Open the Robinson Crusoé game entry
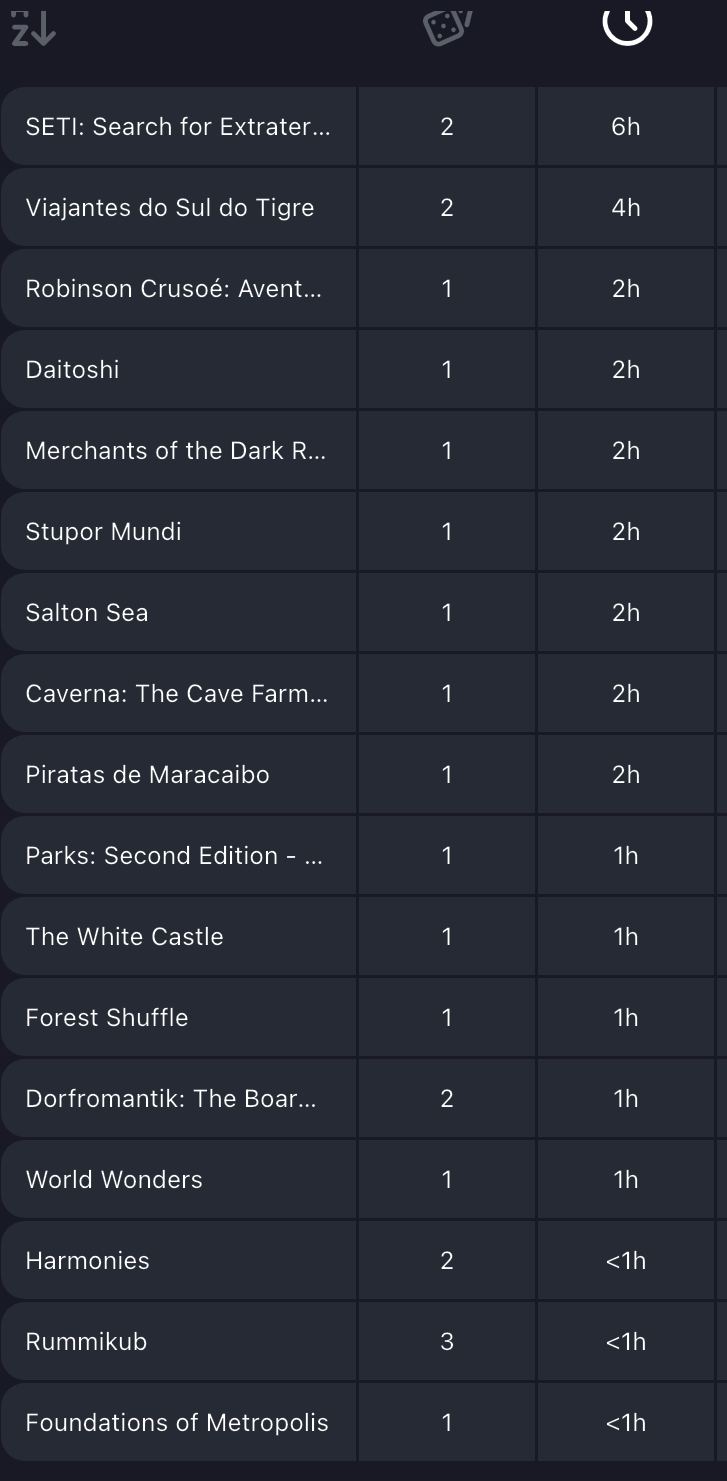Viewport: 727px width, 1481px height. click(x=175, y=289)
